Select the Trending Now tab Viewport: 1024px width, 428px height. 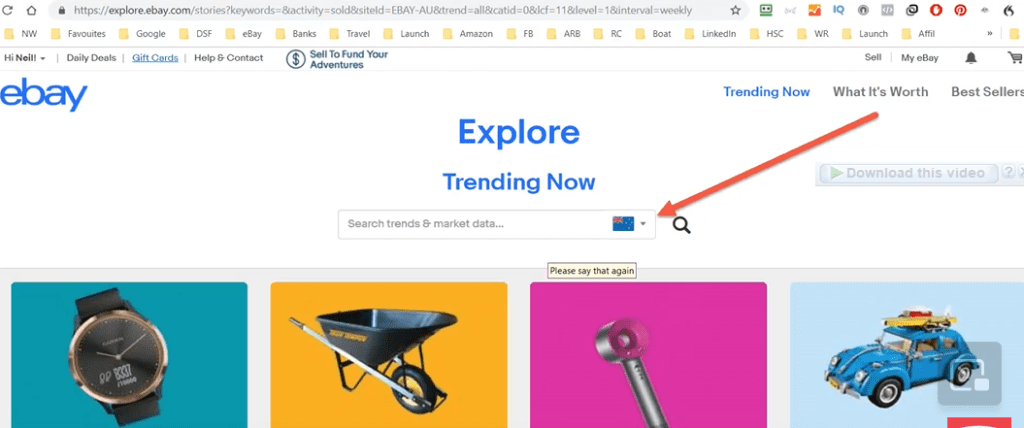(767, 92)
